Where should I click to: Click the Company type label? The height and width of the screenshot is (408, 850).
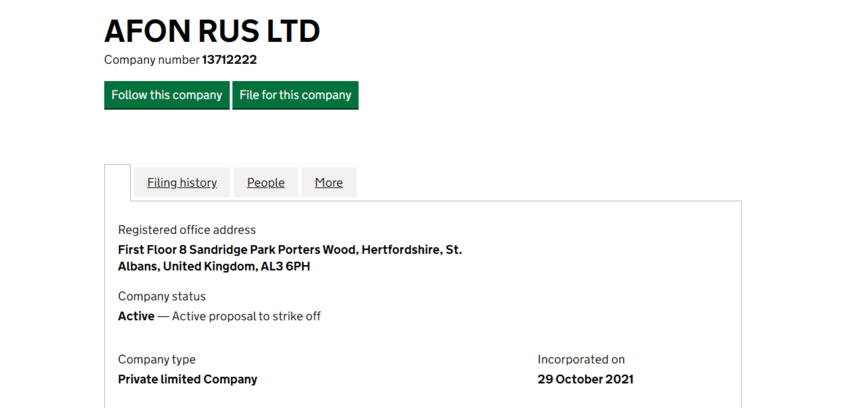[157, 359]
